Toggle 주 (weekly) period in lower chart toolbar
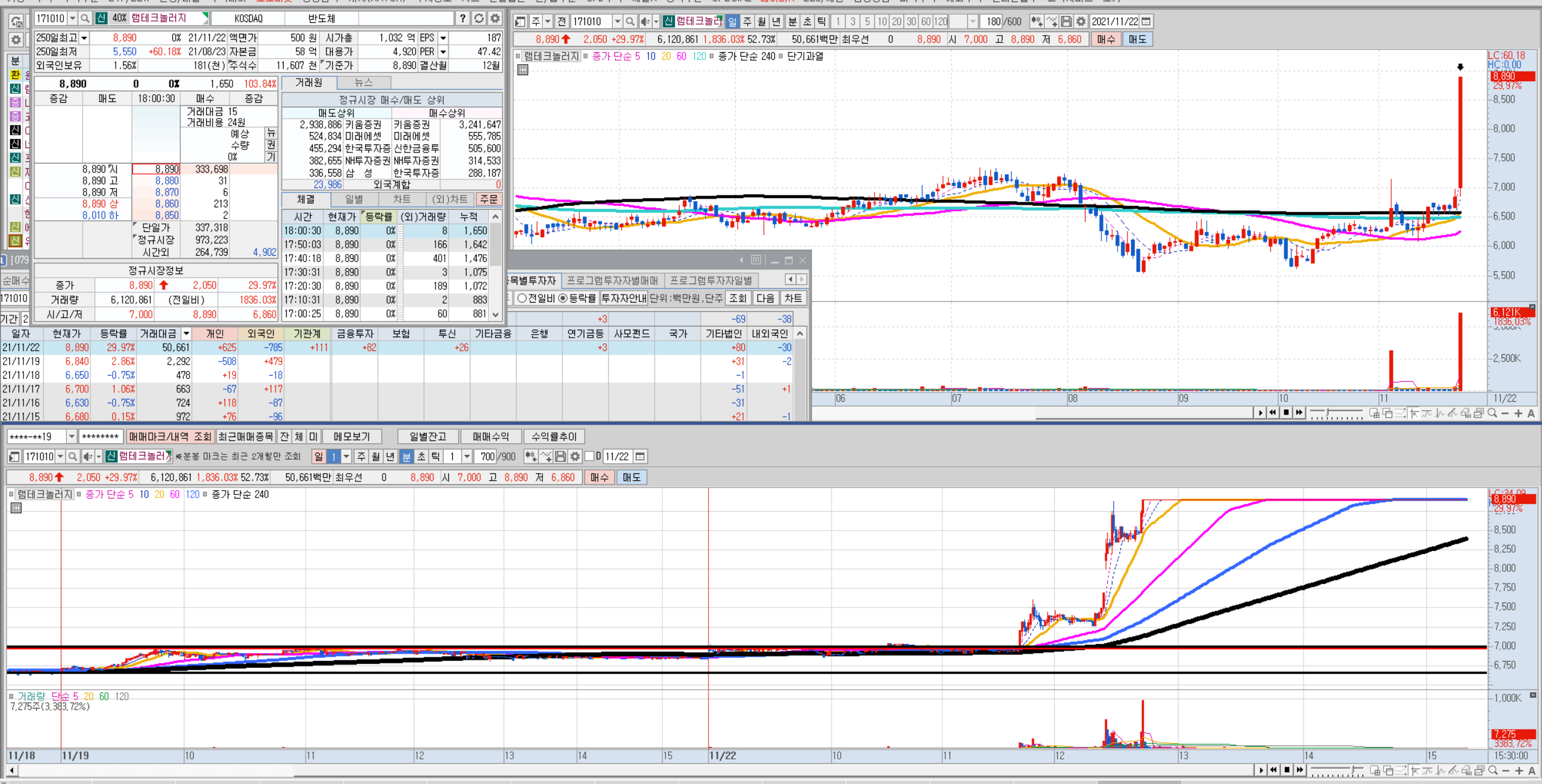The width and height of the screenshot is (1542, 784). (362, 456)
